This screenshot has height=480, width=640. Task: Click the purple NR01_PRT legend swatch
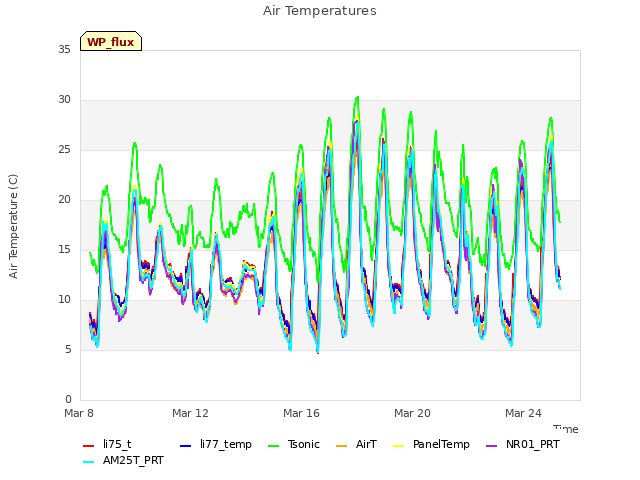point(491,446)
